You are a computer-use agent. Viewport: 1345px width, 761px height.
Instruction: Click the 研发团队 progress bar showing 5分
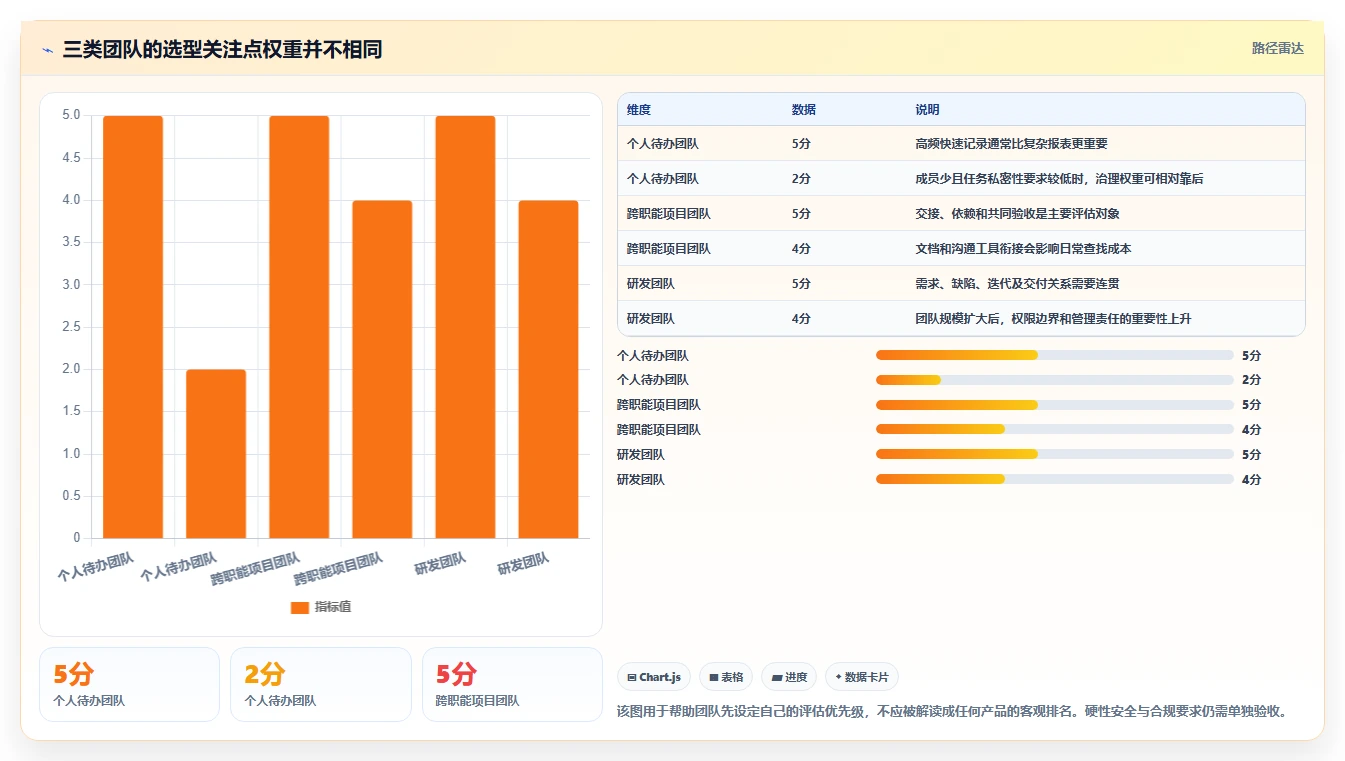[x=1055, y=455]
